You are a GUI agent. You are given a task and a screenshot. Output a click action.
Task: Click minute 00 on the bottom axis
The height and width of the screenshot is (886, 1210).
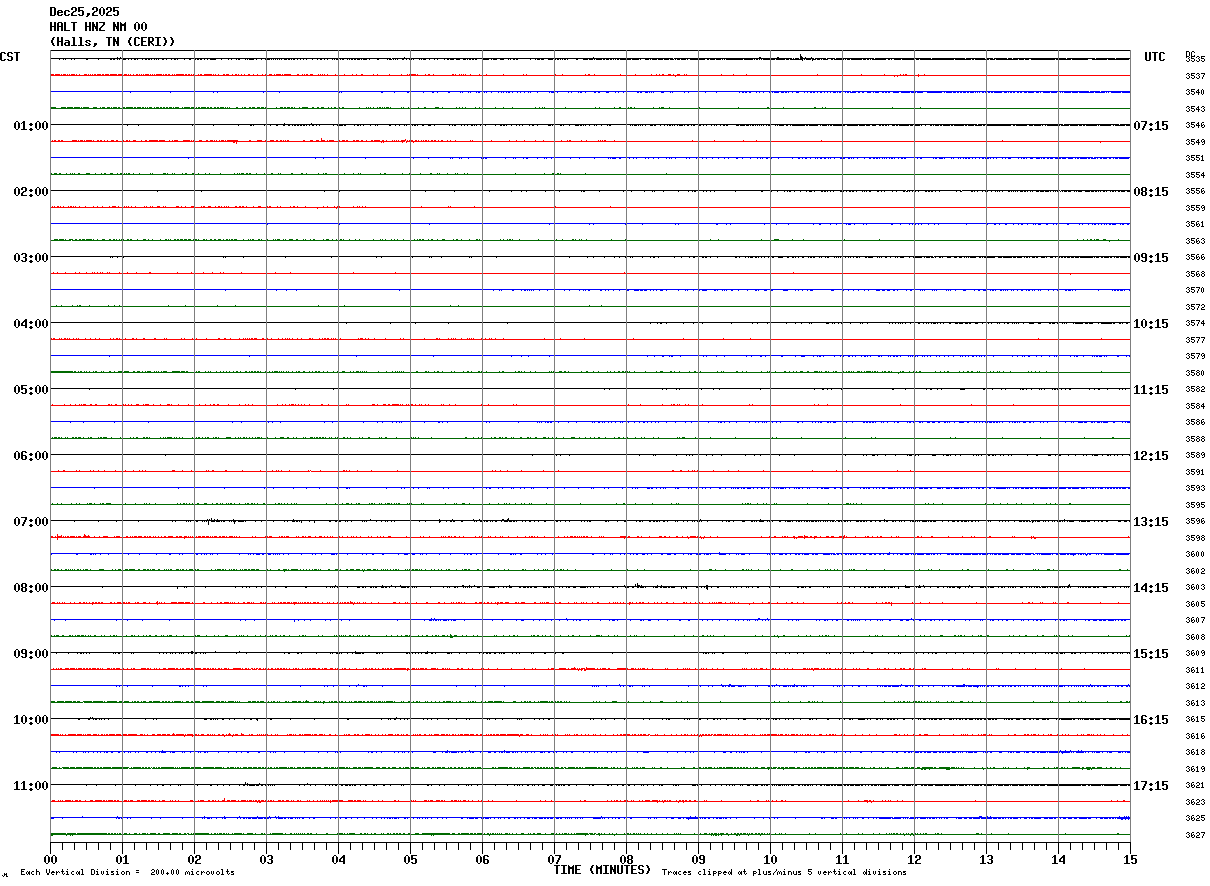(x=50, y=859)
